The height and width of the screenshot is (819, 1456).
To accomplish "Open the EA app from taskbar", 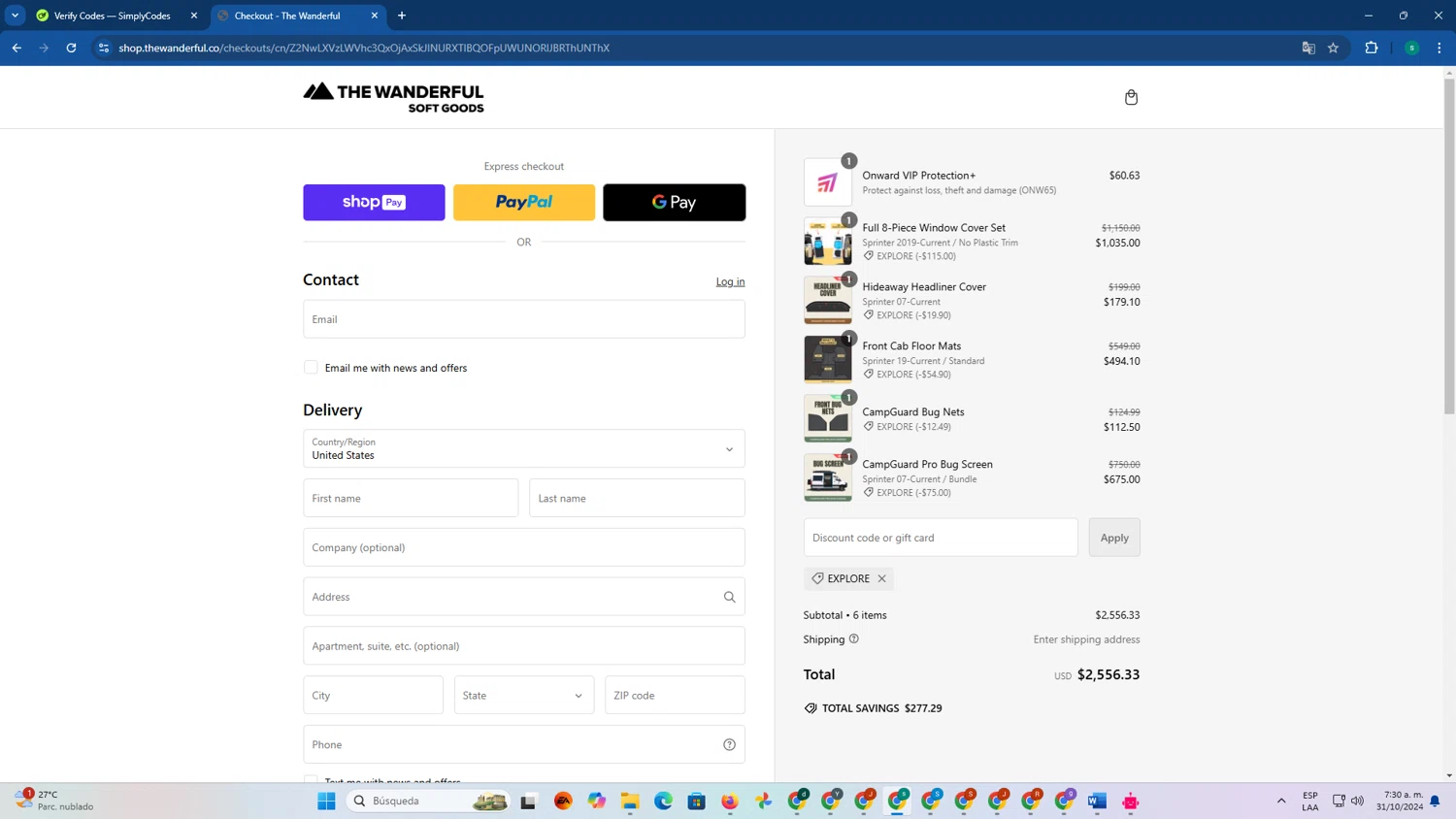I will click(563, 801).
